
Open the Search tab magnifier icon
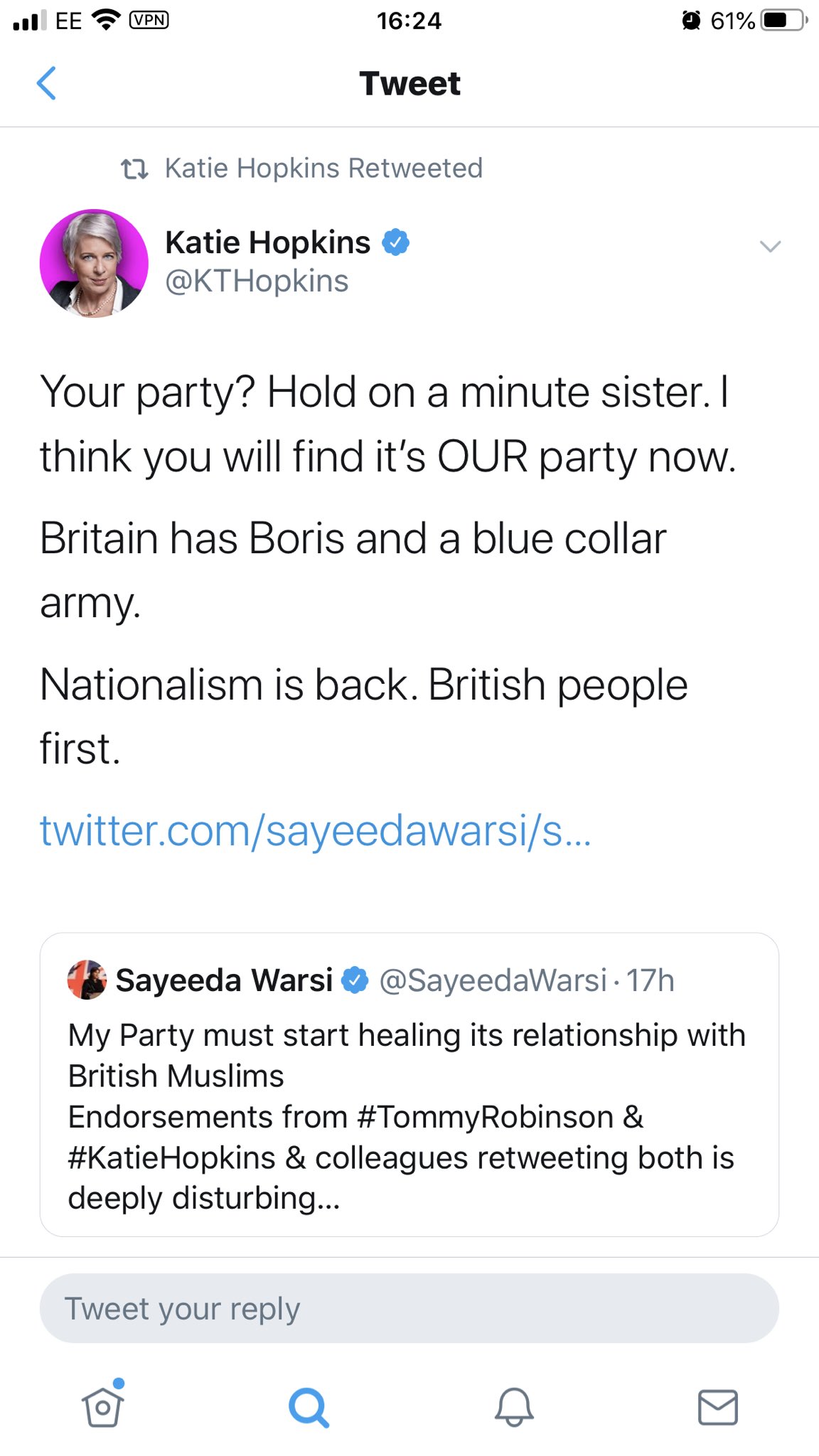pyautogui.click(x=309, y=1407)
